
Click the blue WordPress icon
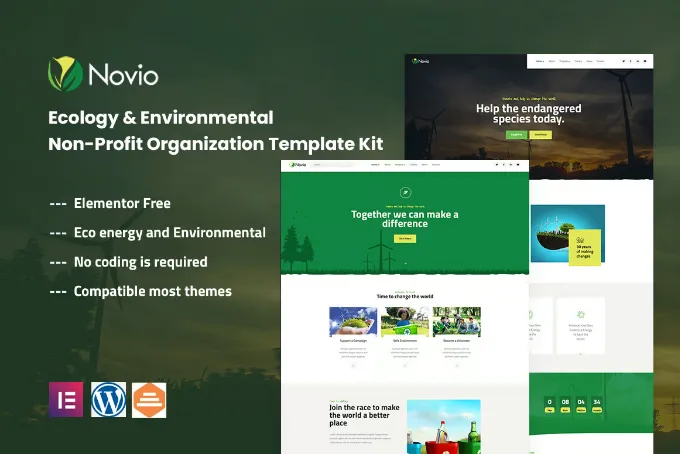(107, 399)
